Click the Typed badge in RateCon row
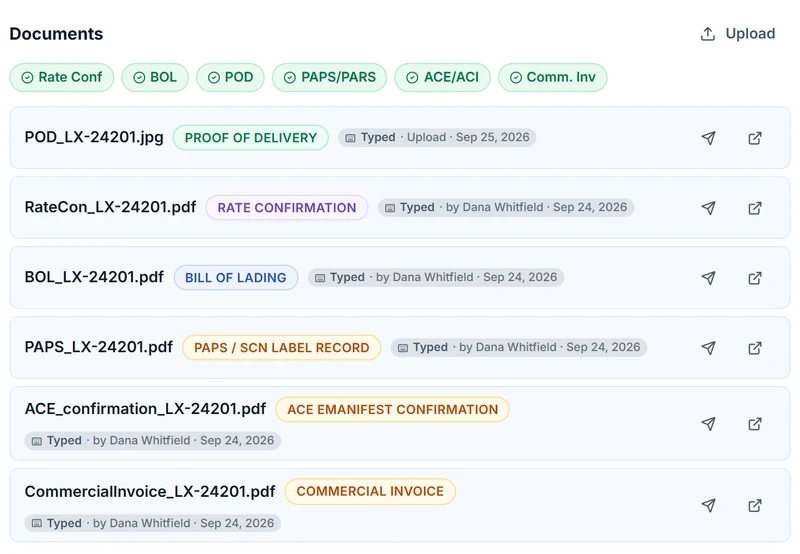 click(x=506, y=207)
